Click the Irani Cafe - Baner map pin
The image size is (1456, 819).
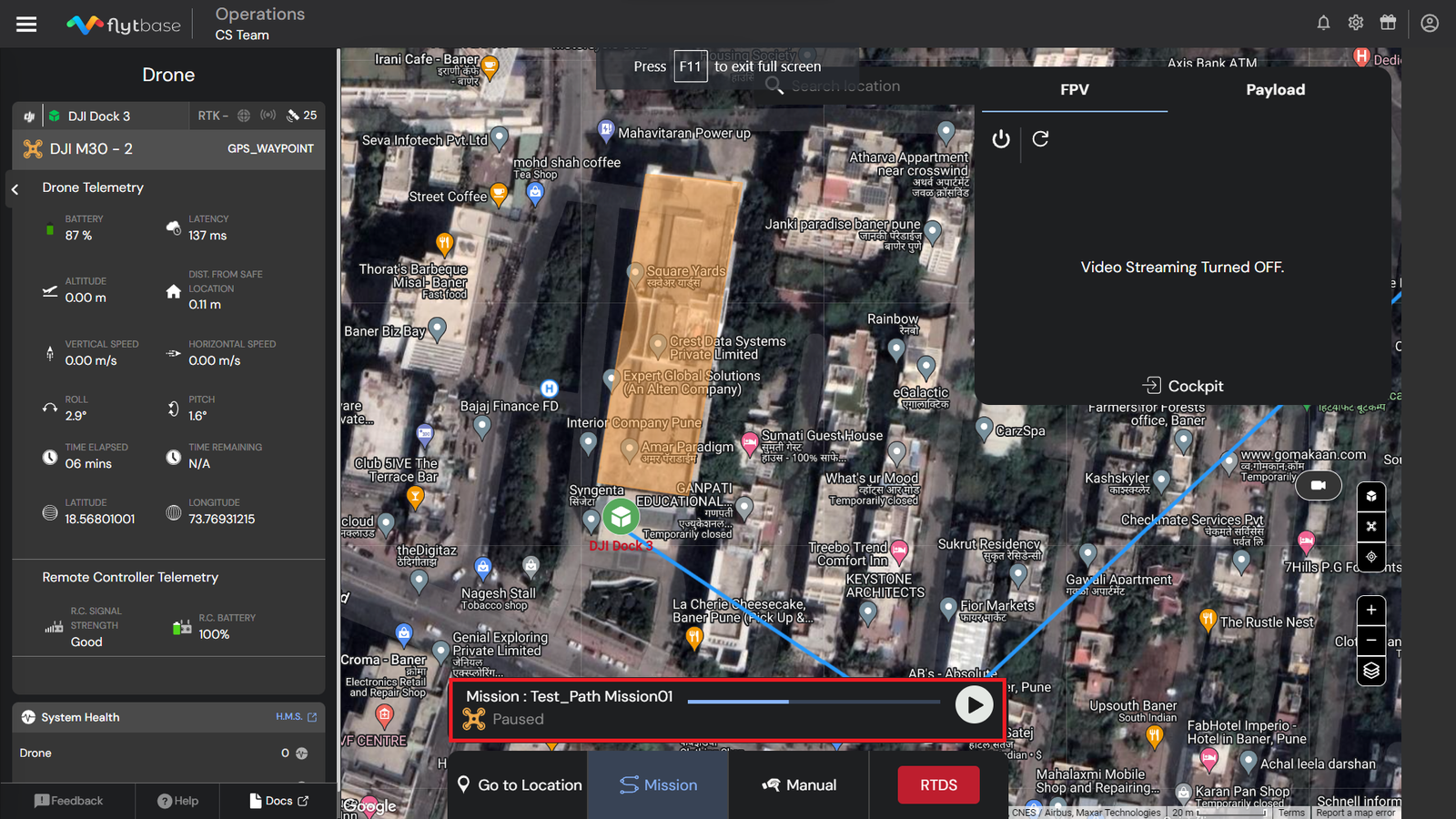click(490, 66)
